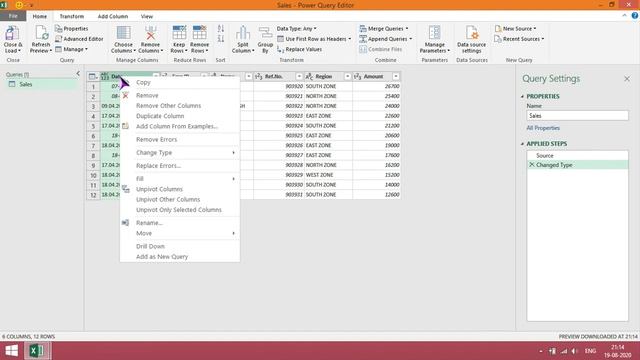
Task: Click the Merge Queries icon
Action: (x=363, y=29)
